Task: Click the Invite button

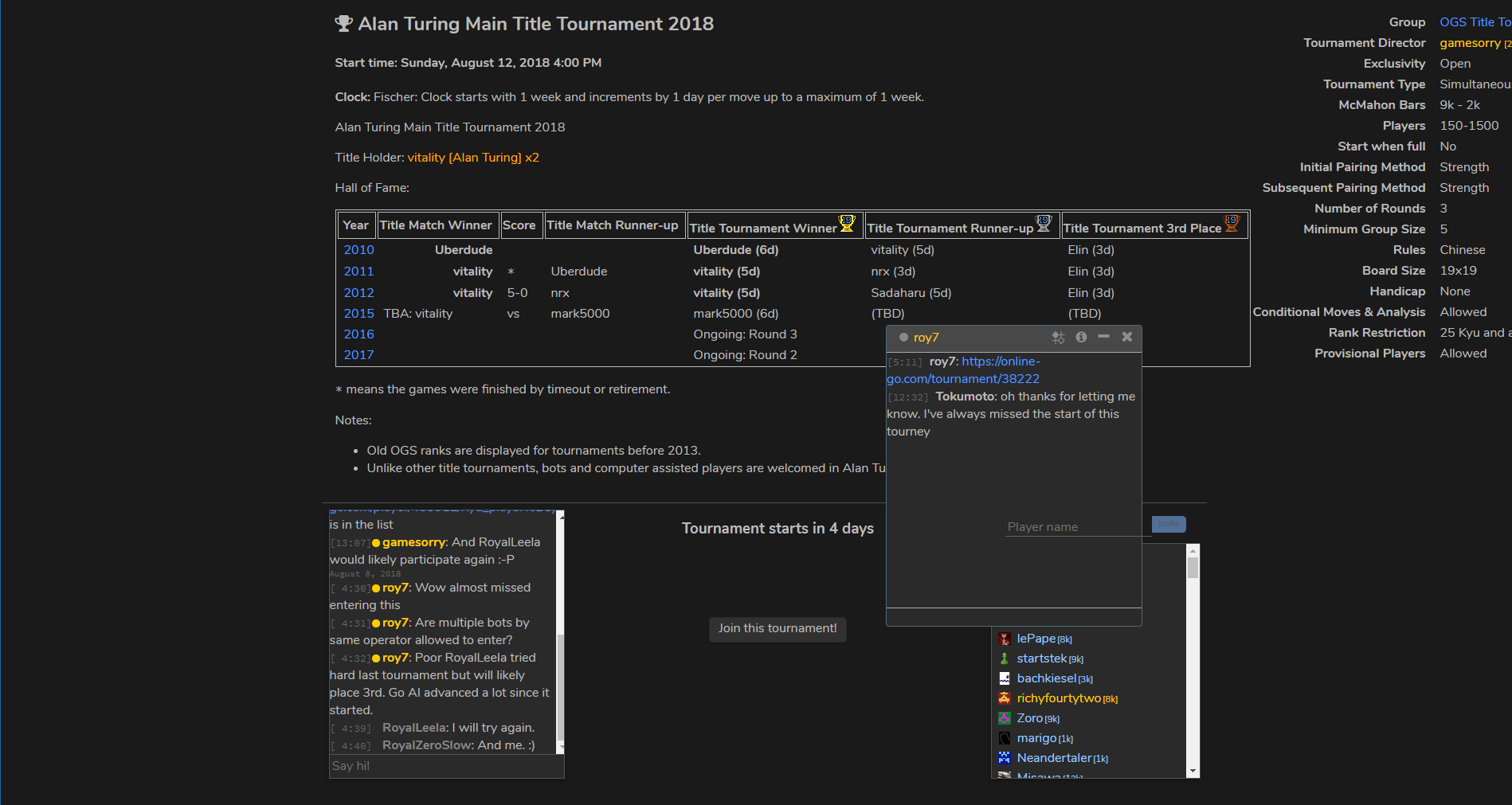Action: 1169,524
